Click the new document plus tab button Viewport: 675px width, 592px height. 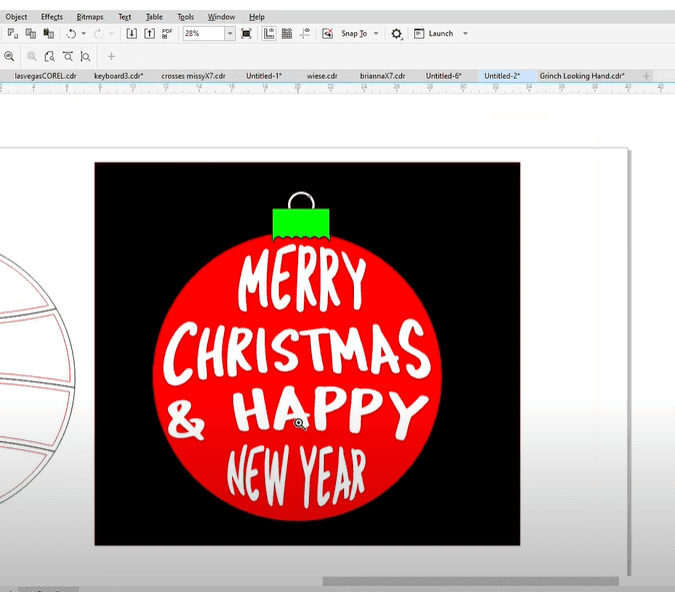click(647, 76)
